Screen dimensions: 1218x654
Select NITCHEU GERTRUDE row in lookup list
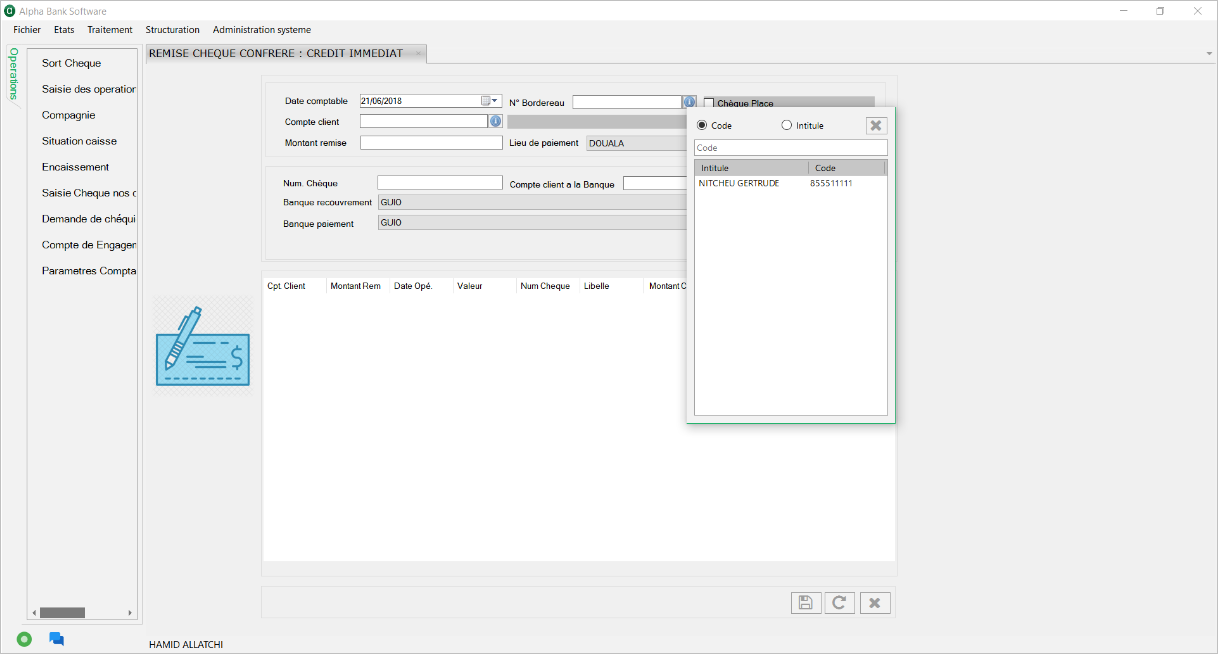point(739,184)
